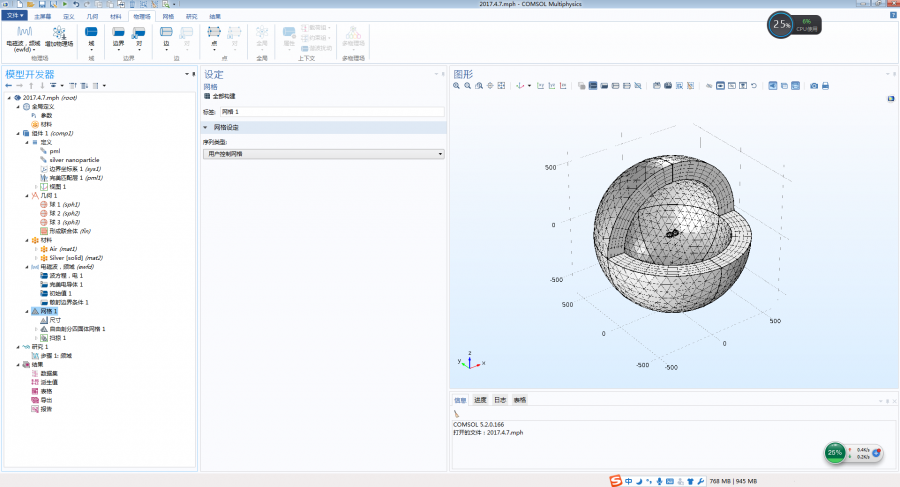
Task: Click the Sogou input method icon in taskbar
Action: [x=617, y=481]
